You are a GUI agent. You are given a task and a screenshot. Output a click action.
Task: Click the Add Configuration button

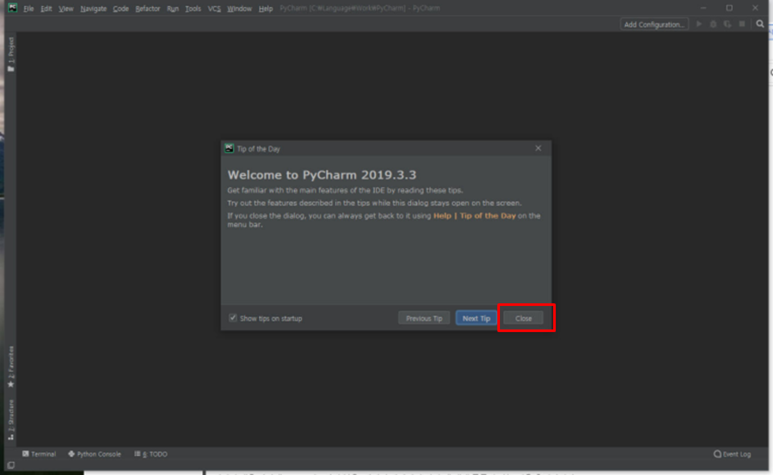(x=654, y=24)
